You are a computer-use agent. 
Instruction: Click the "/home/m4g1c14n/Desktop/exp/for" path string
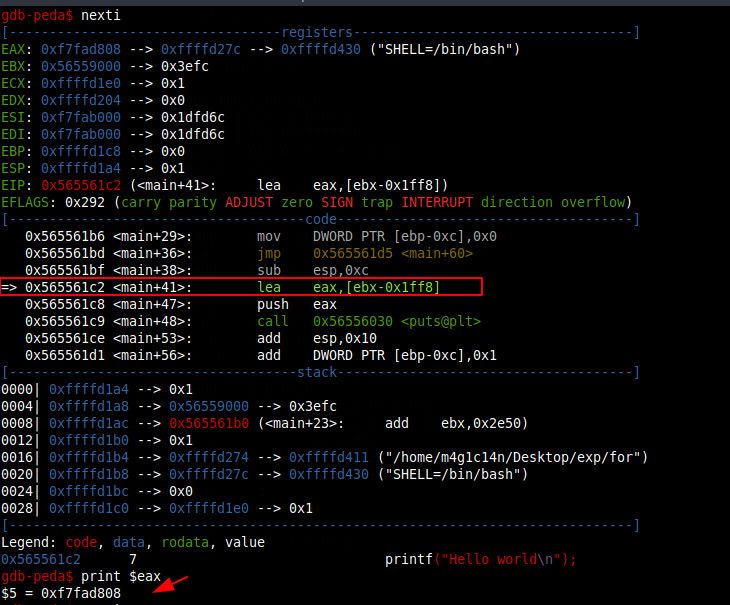coord(513,457)
